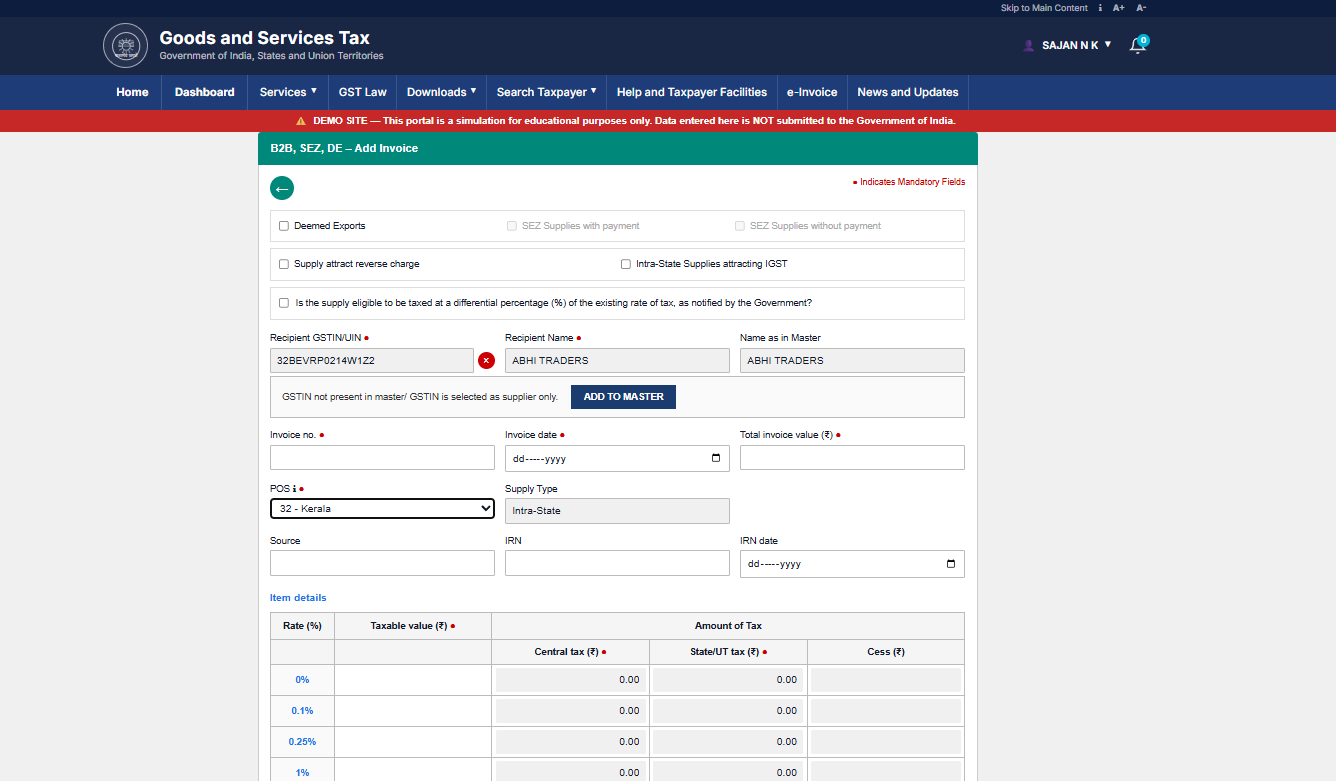Click the GST emblem logo
This screenshot has width=1336, height=781.
click(x=125, y=46)
